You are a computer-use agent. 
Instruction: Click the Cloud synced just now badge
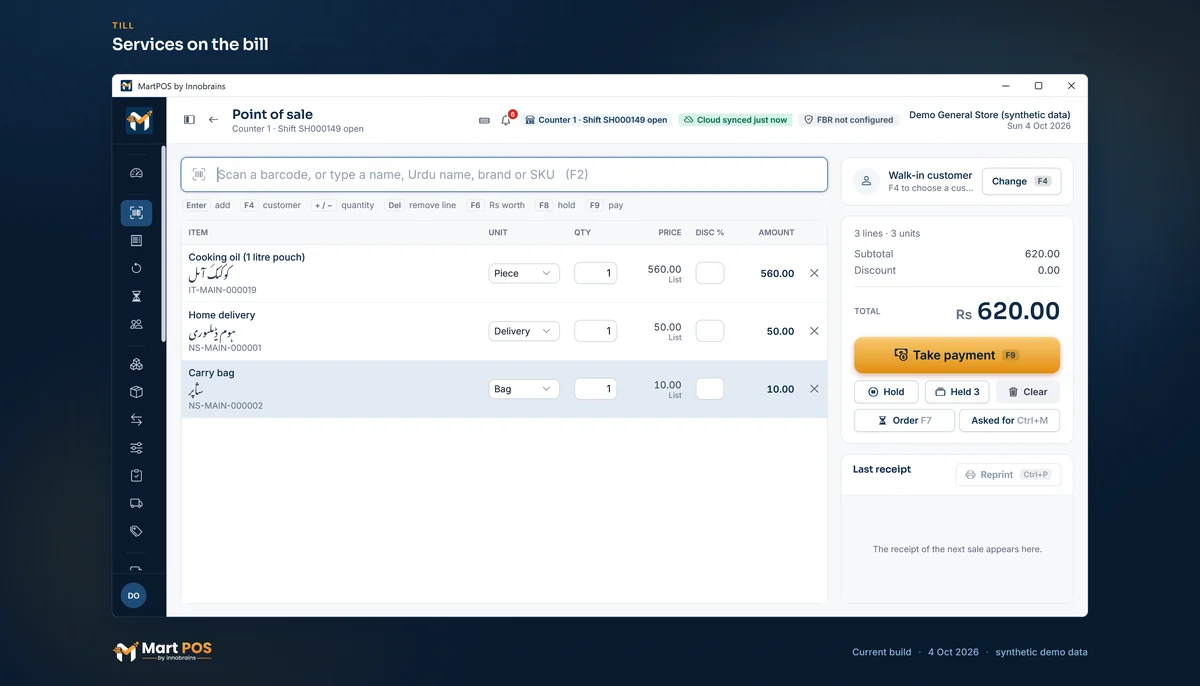(x=735, y=120)
